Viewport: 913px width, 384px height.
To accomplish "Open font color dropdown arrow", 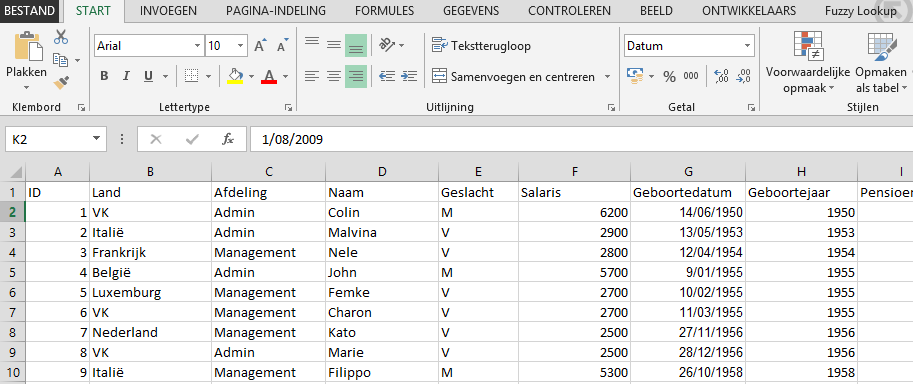I will pos(285,76).
